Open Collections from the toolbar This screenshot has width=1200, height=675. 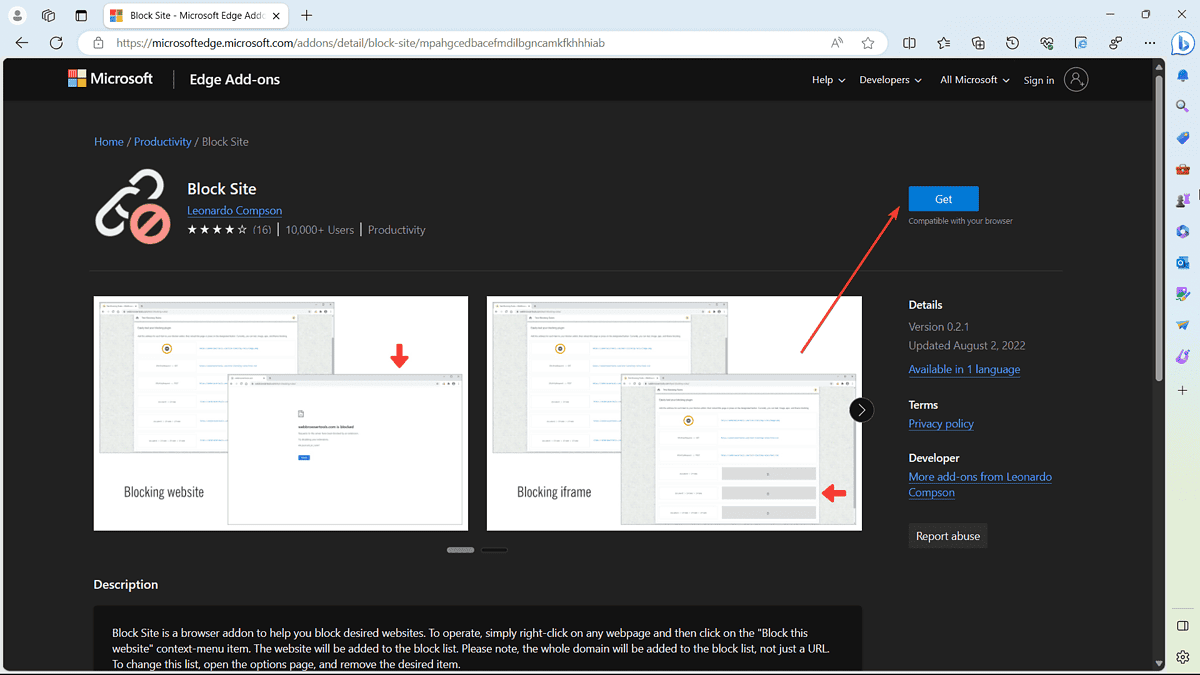pyautogui.click(x=978, y=43)
